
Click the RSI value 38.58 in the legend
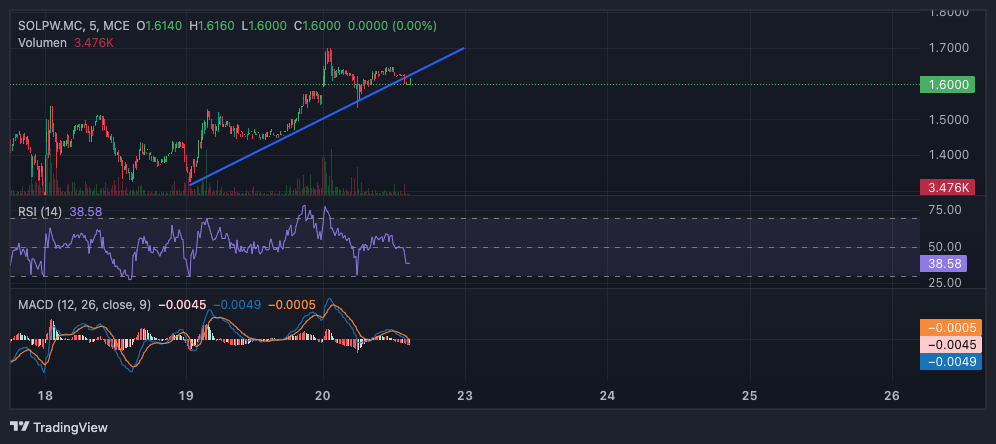coord(86,212)
